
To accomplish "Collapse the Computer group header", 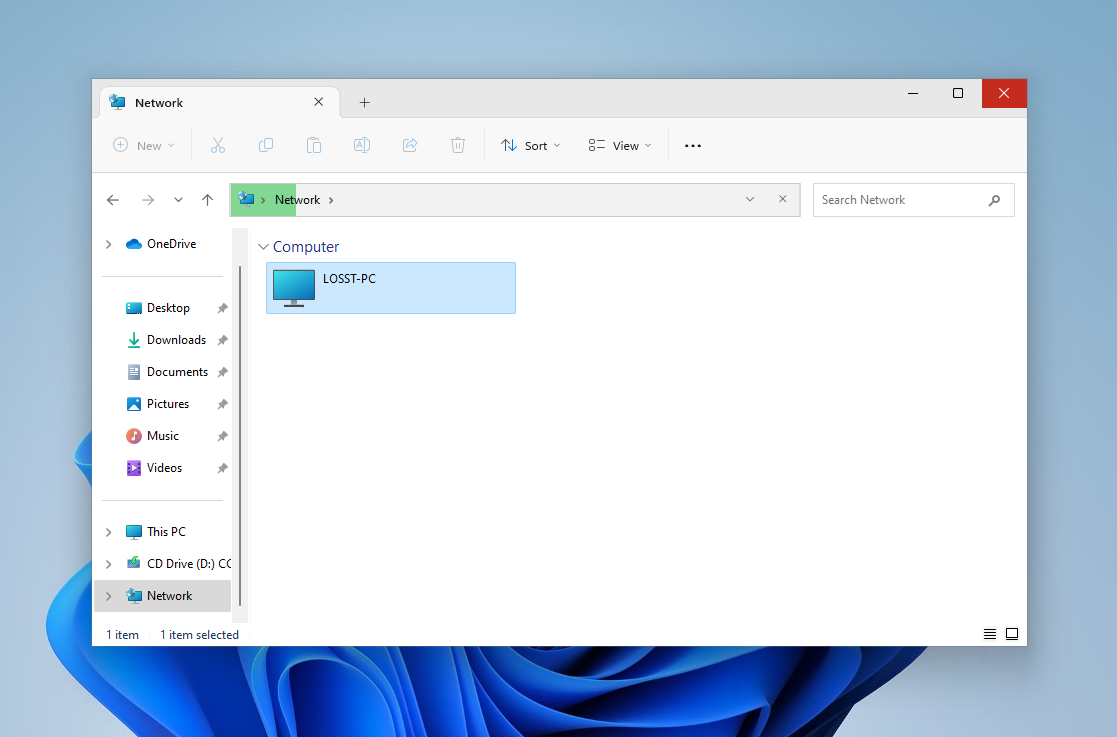I will point(264,247).
